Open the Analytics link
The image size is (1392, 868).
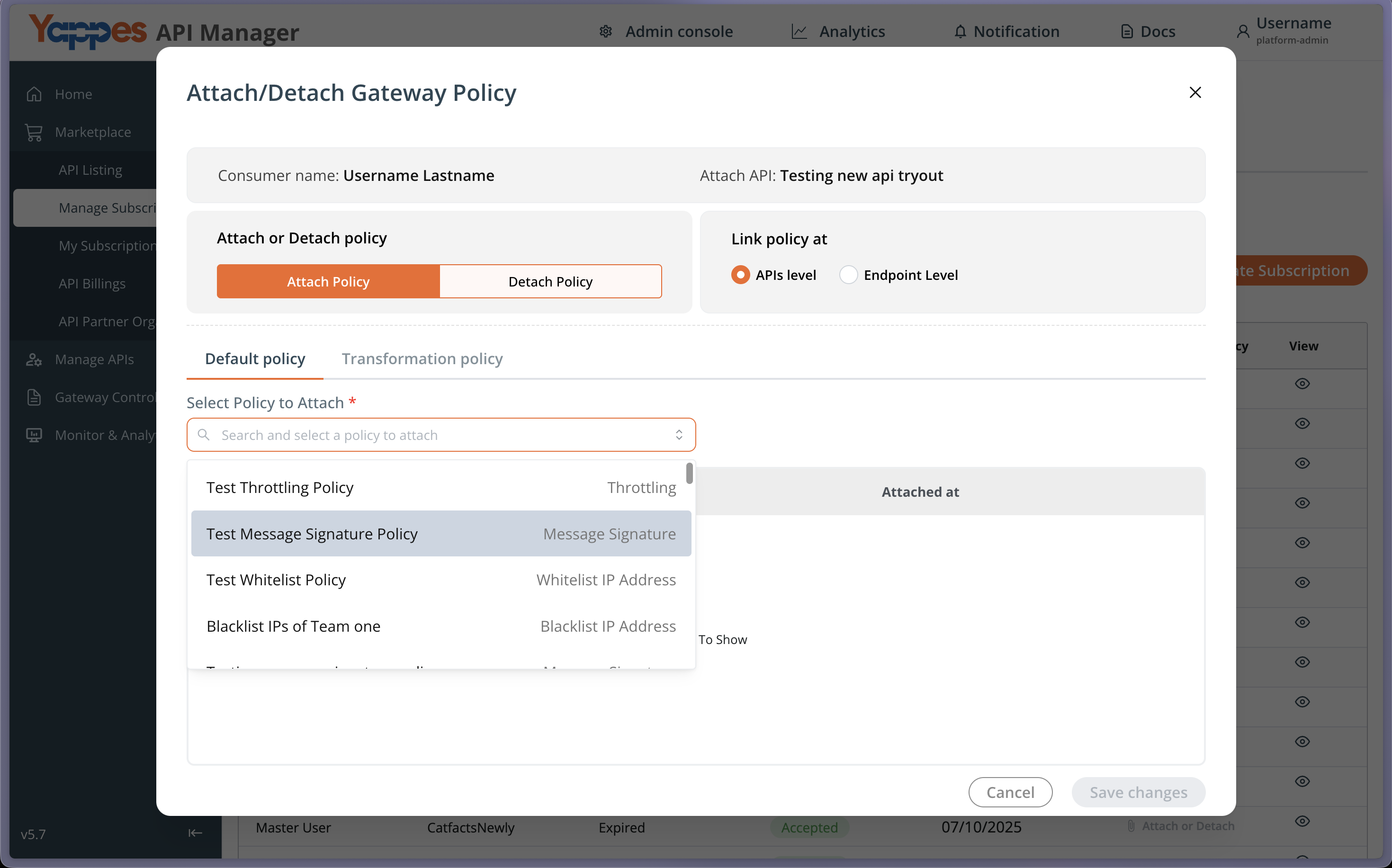coord(852,32)
